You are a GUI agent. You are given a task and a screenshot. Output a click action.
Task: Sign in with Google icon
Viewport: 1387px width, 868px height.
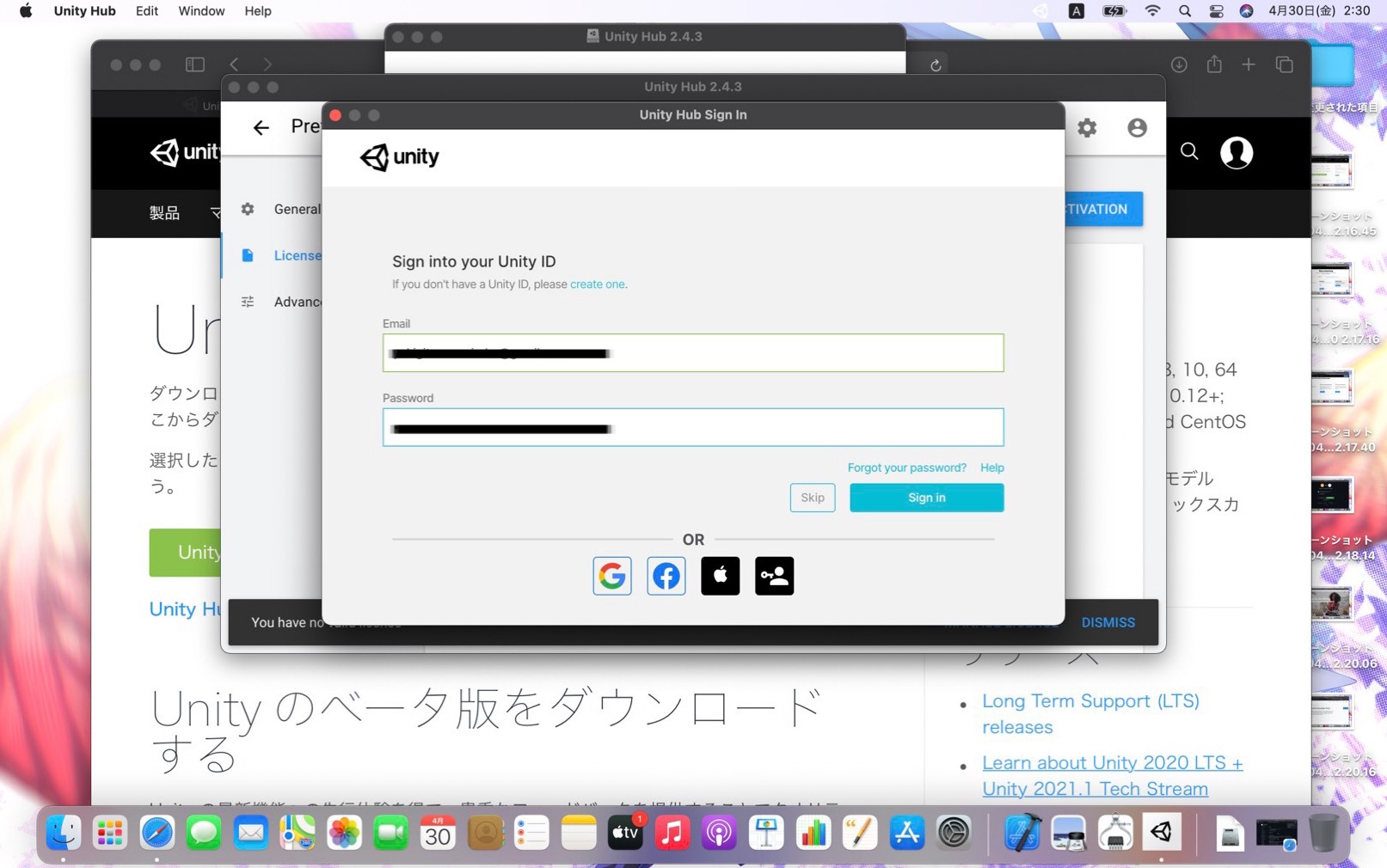(612, 576)
